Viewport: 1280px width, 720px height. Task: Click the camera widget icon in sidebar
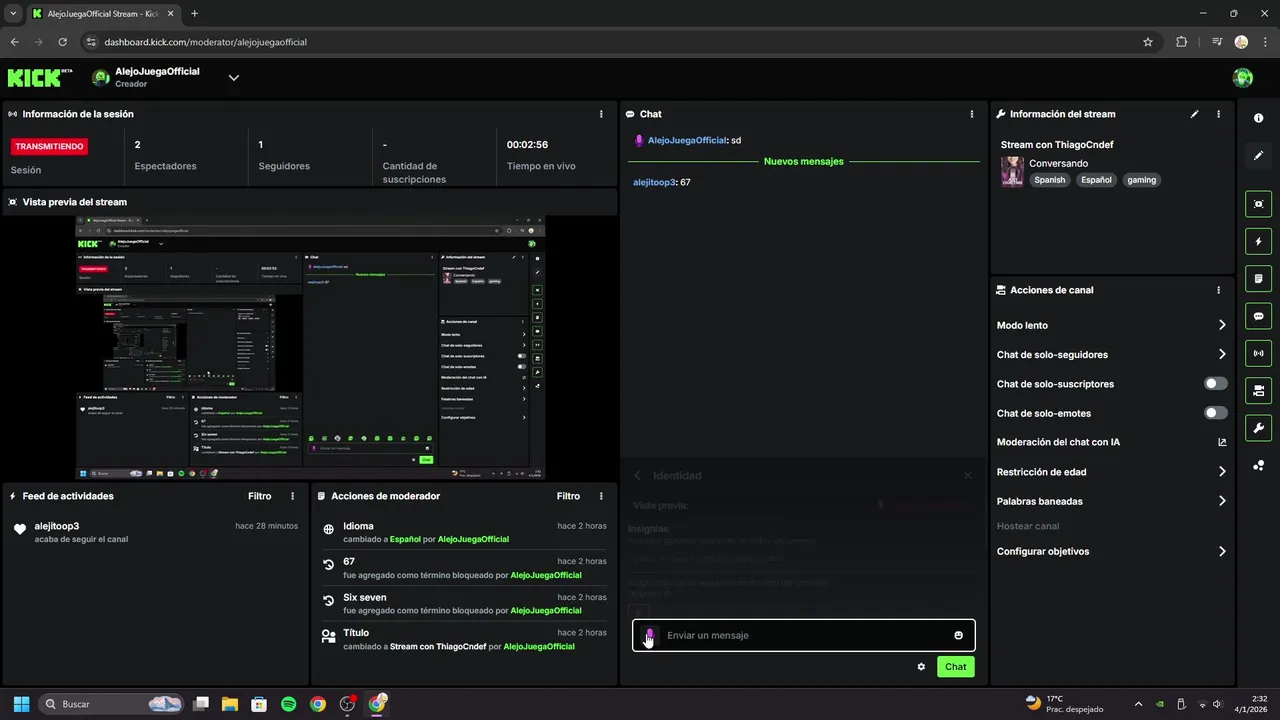pyautogui.click(x=1258, y=390)
